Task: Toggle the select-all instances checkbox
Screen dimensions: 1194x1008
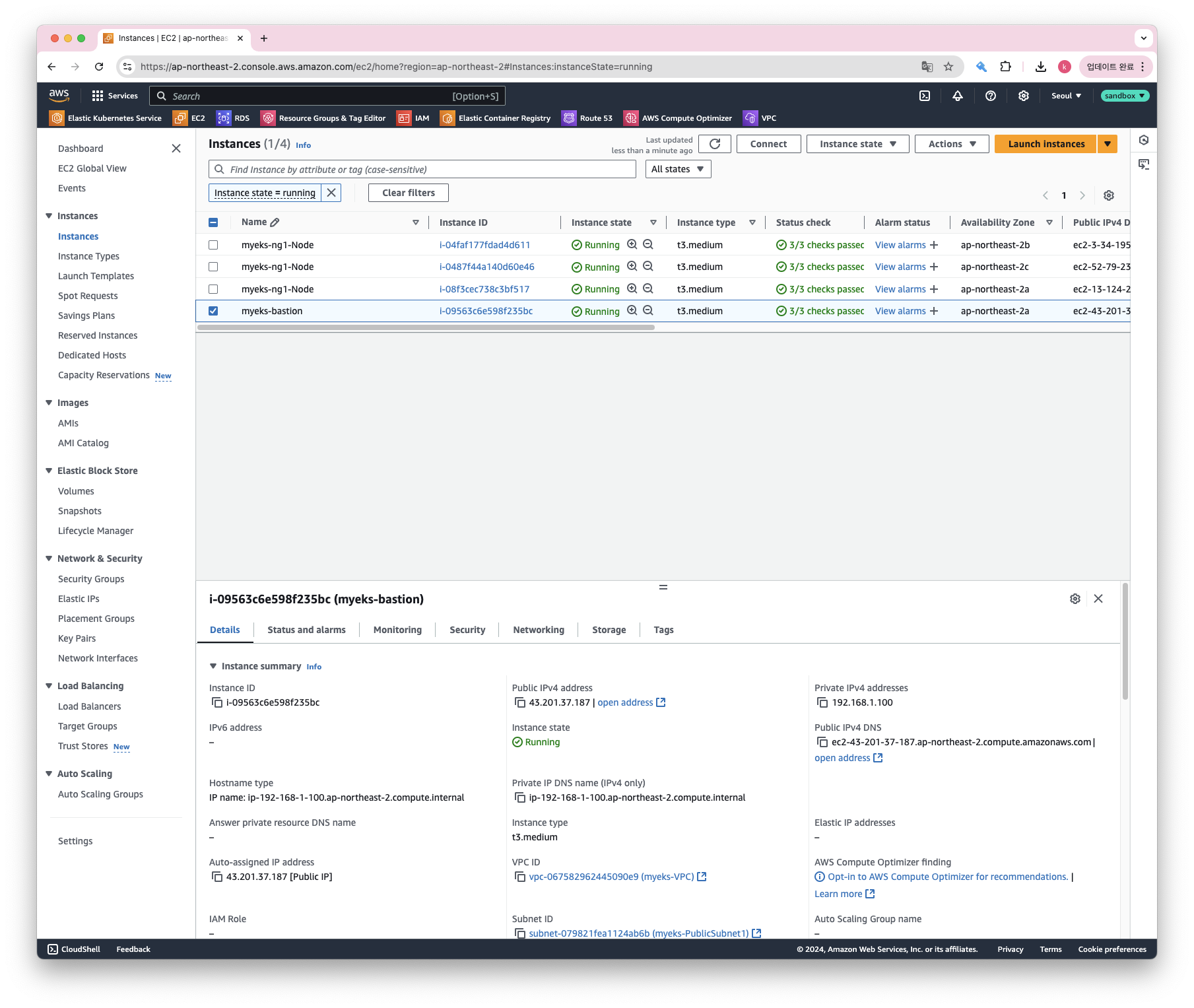Action: click(213, 222)
